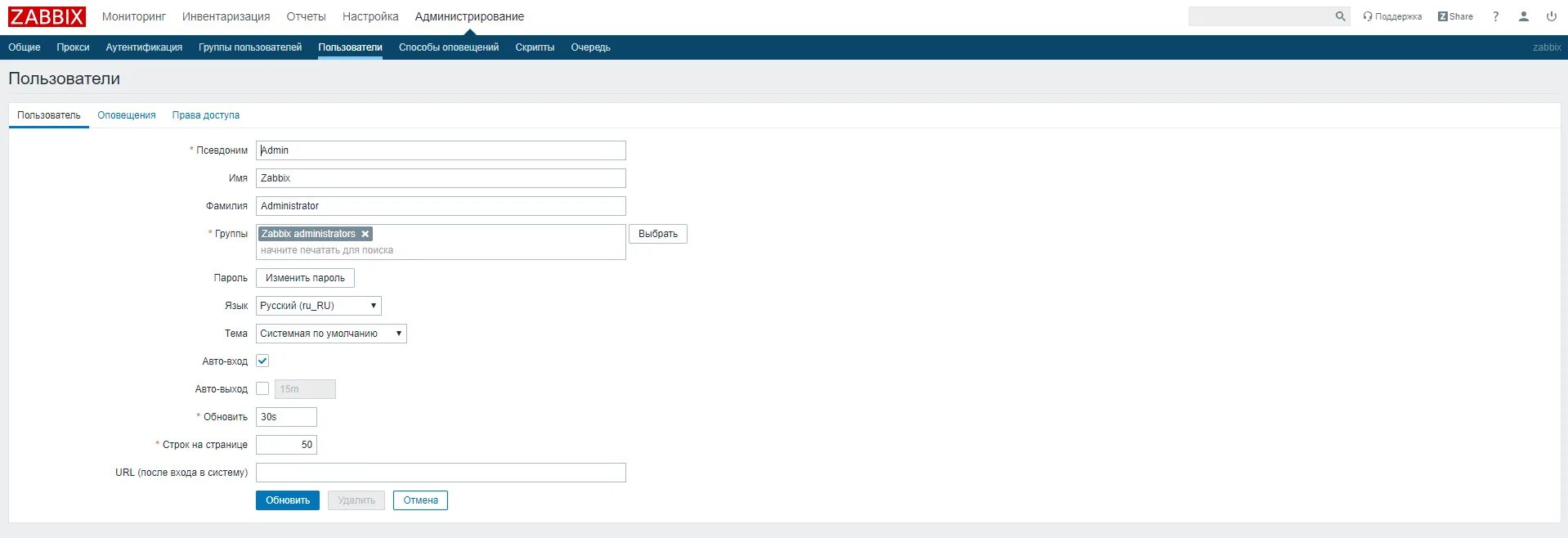
Task: Click the blue Обновить button
Action: (288, 500)
